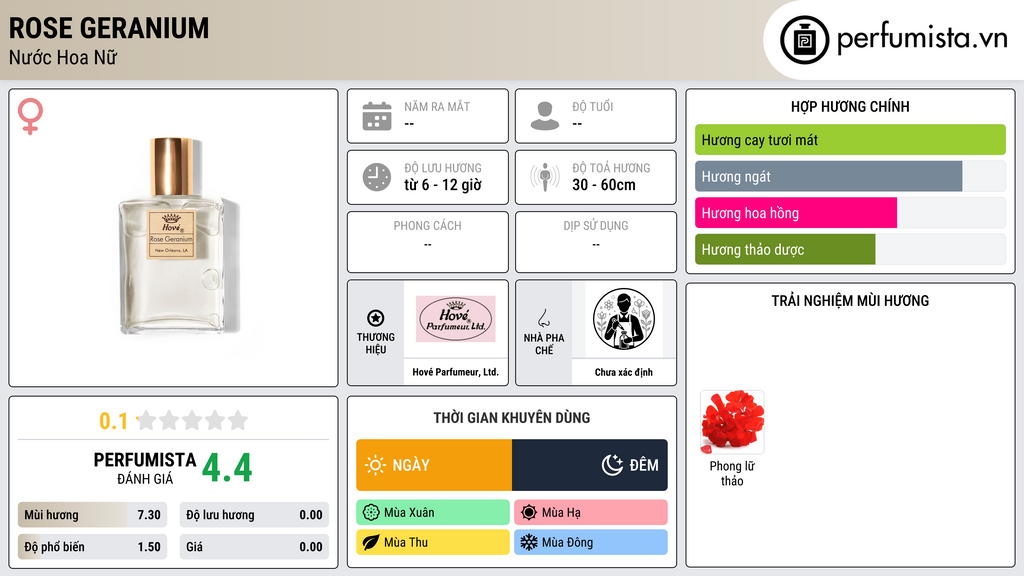Select the Đêm nighttime block
Viewport: 1024px width, 576px height.
point(590,465)
